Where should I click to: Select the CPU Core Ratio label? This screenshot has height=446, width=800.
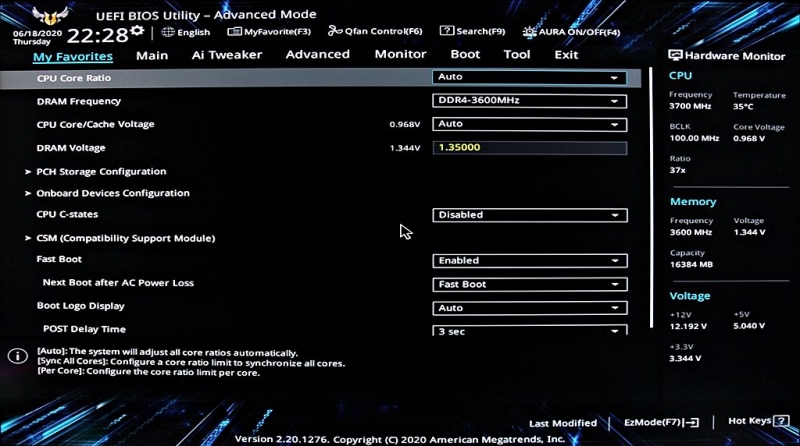click(73, 78)
